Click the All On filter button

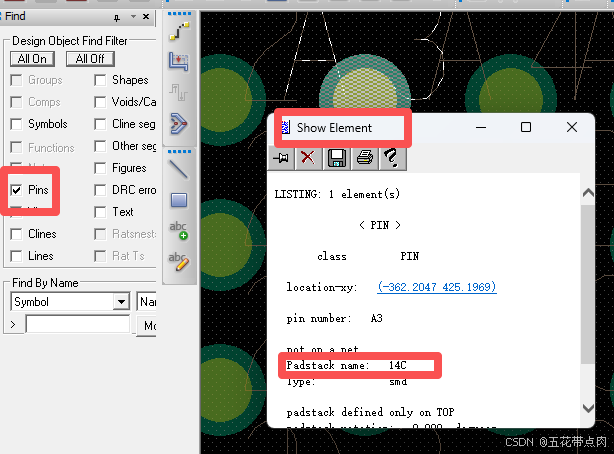pyautogui.click(x=33, y=59)
